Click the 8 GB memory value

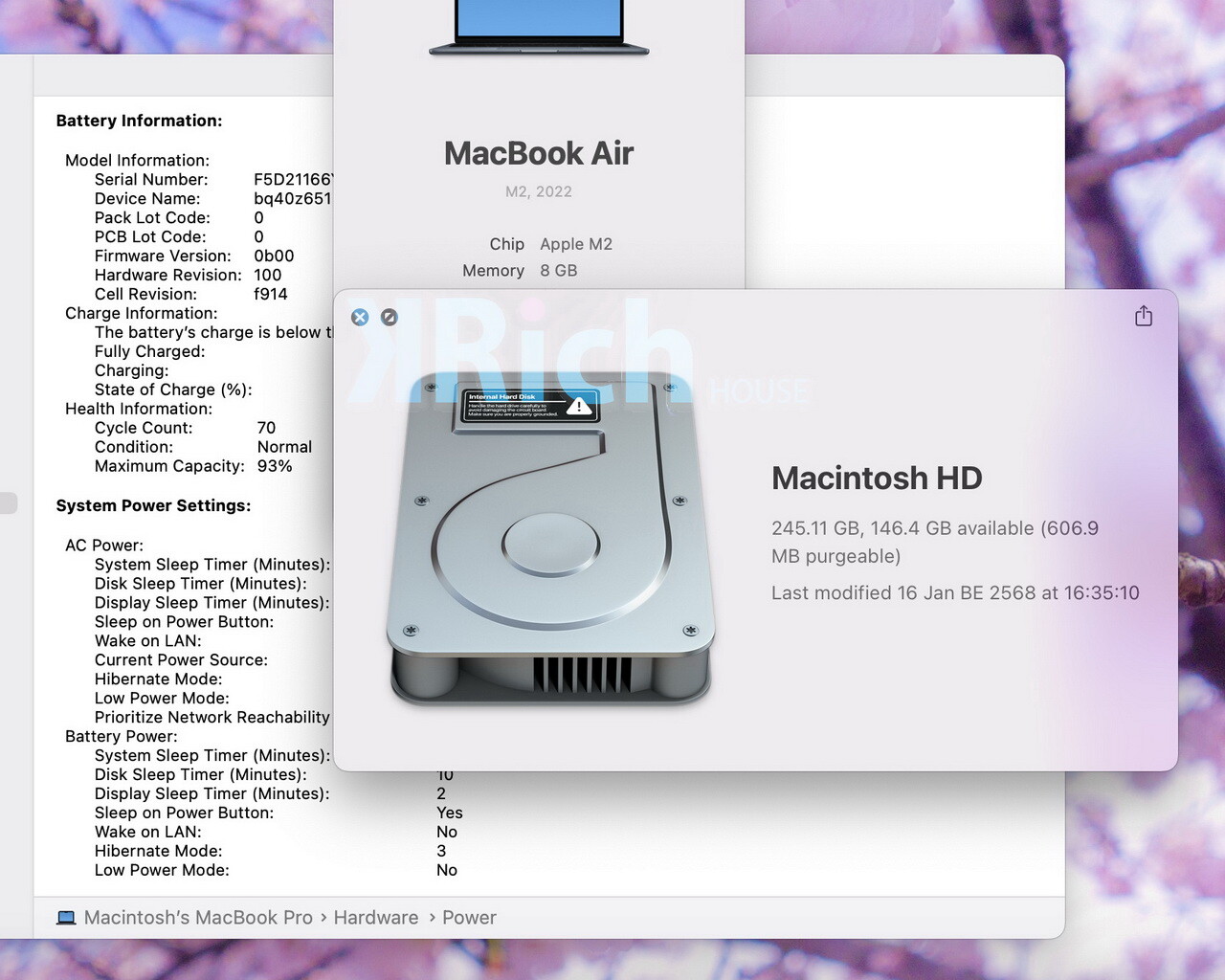click(x=559, y=271)
